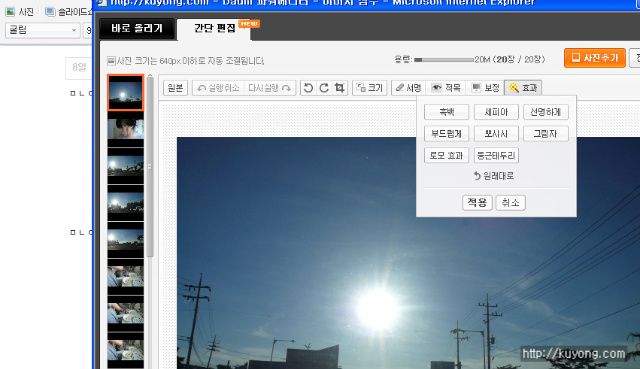Apply the 둥근테두리 rounded border effect
Screen dimensions: 640x369
(x=496, y=156)
